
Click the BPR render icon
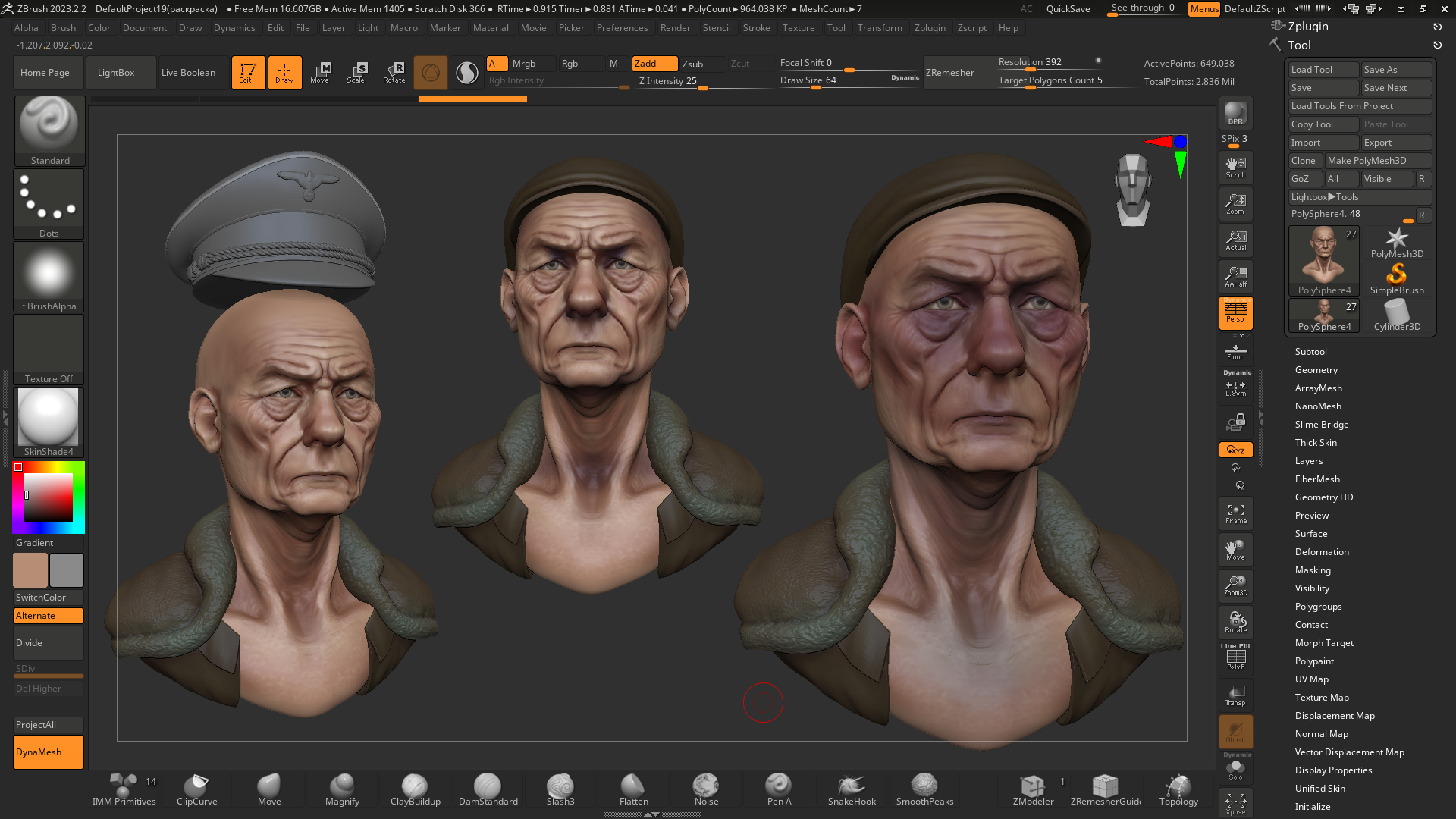pos(1235,113)
